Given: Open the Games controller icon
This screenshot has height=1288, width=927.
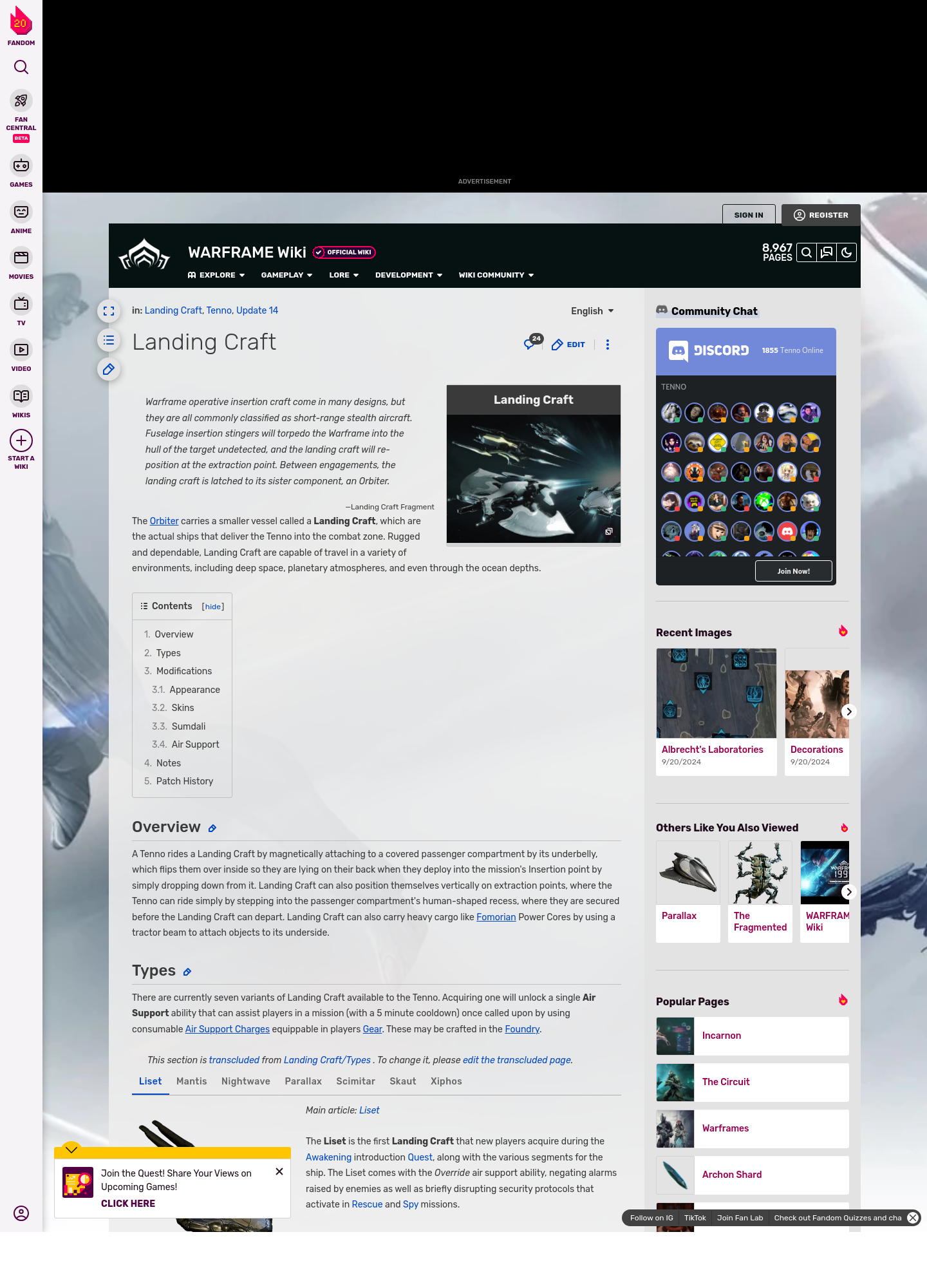Looking at the screenshot, I should click(x=21, y=166).
